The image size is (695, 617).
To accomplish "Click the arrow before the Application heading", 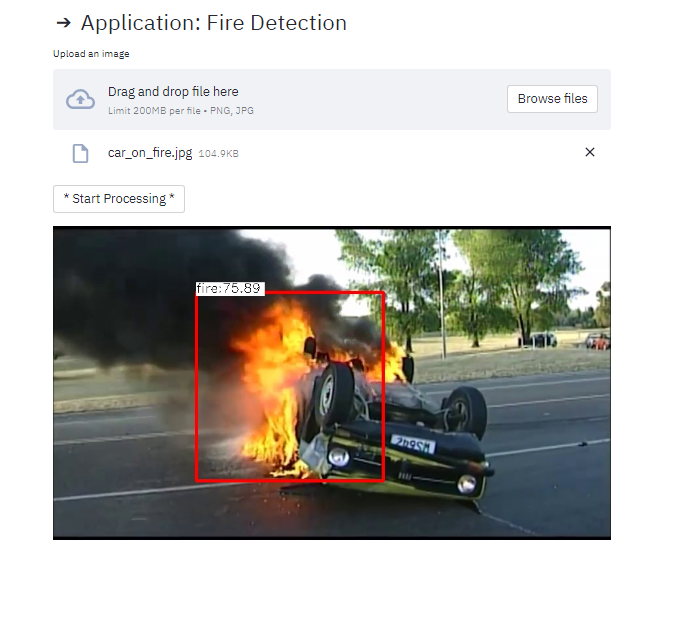I will tap(64, 23).
